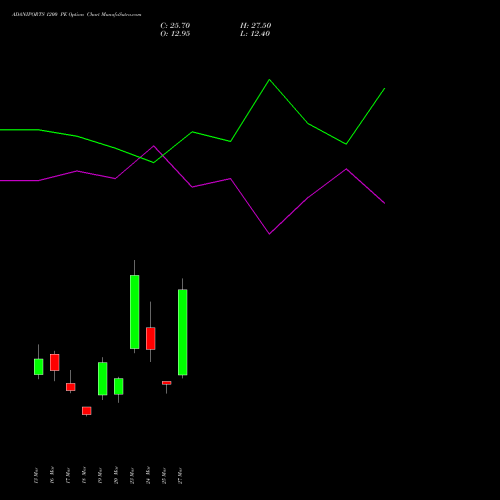Select the 20 Mar date label
Image resolution: width=500 pixels, height=500 pixels.
pyautogui.click(x=116, y=476)
